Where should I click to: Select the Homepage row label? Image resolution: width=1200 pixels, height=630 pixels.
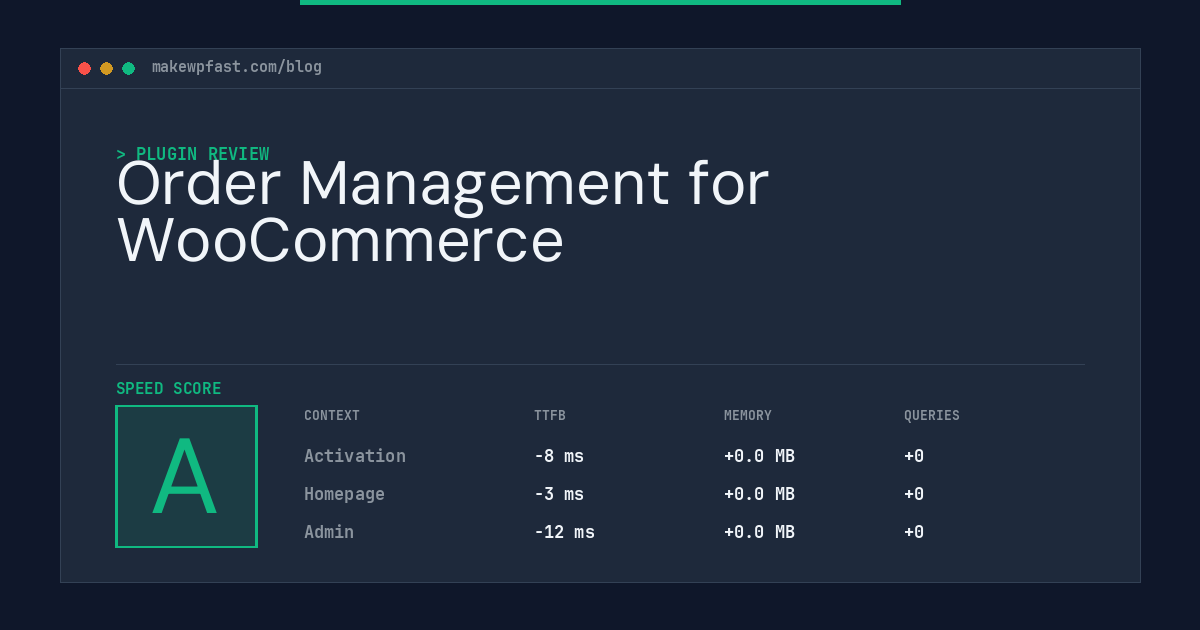344,494
